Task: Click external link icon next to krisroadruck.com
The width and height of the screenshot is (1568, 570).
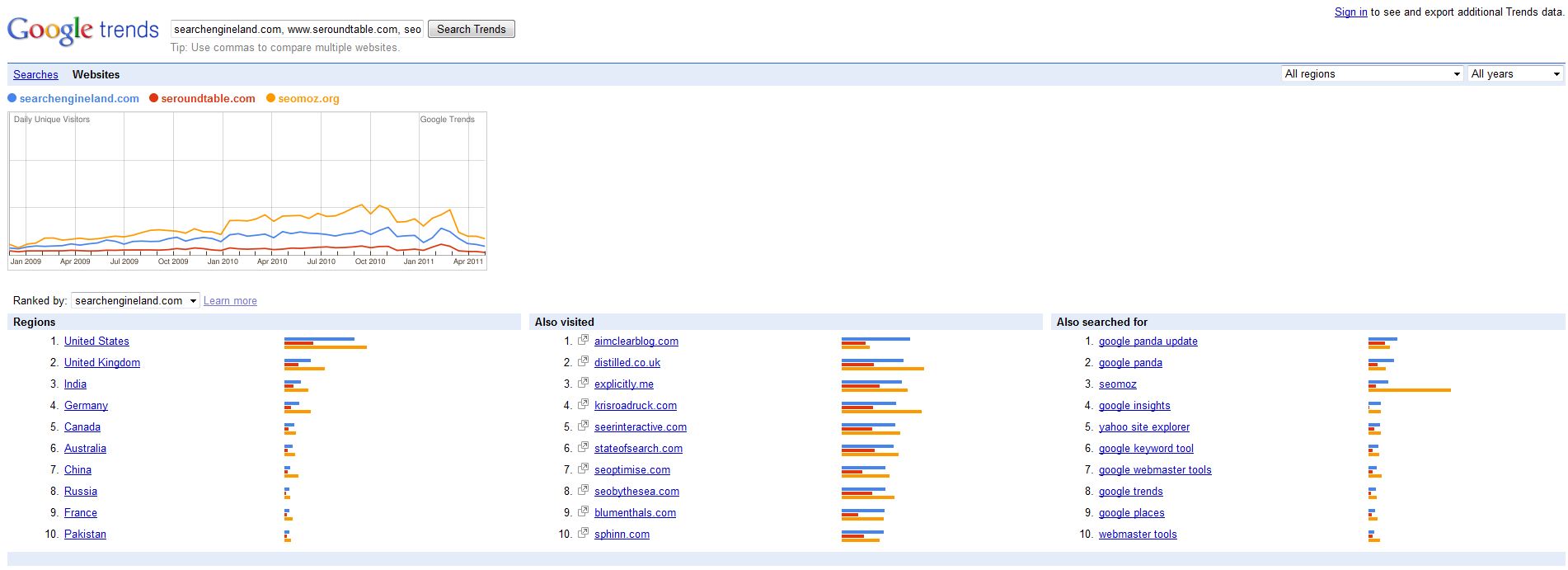Action: click(x=584, y=404)
